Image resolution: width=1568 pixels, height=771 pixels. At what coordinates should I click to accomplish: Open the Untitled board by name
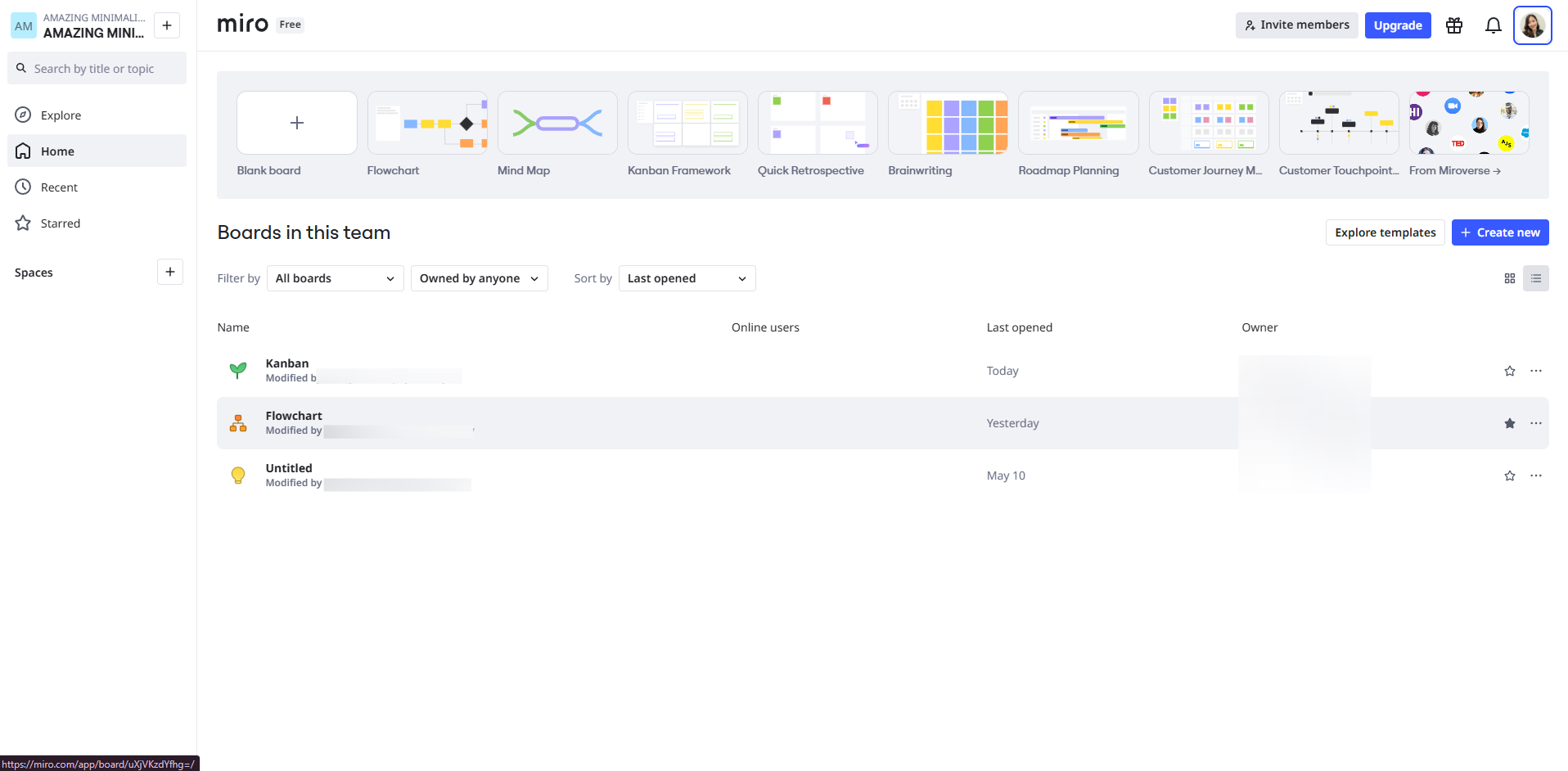click(x=289, y=468)
